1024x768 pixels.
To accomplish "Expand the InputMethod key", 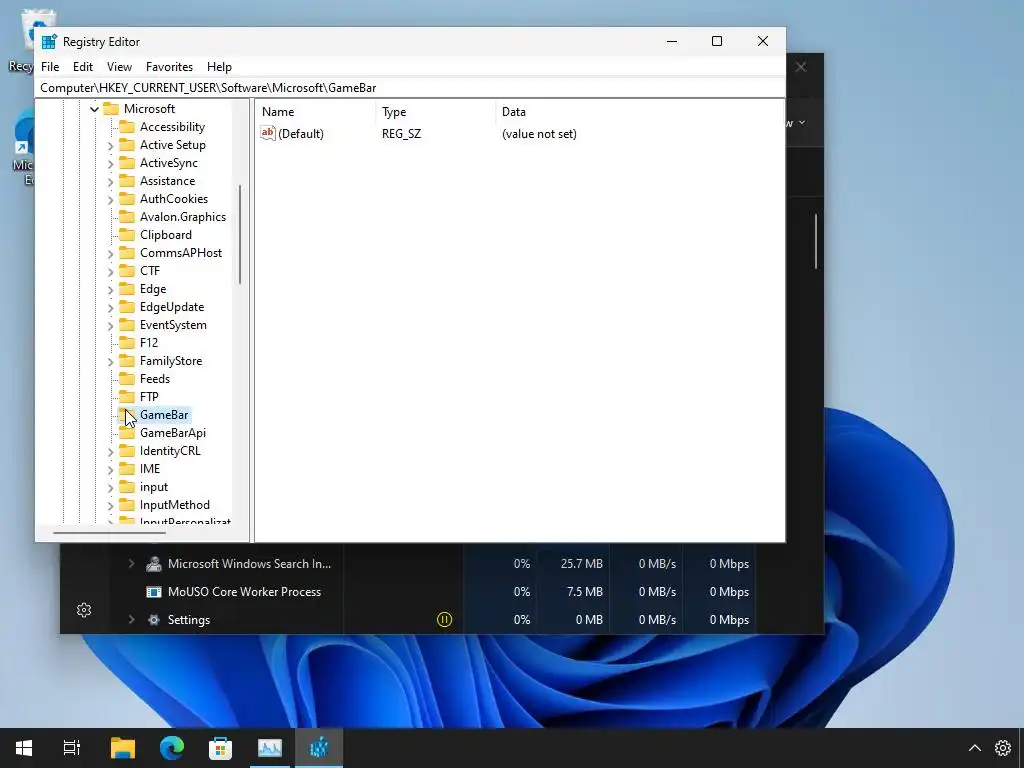I will 110,505.
